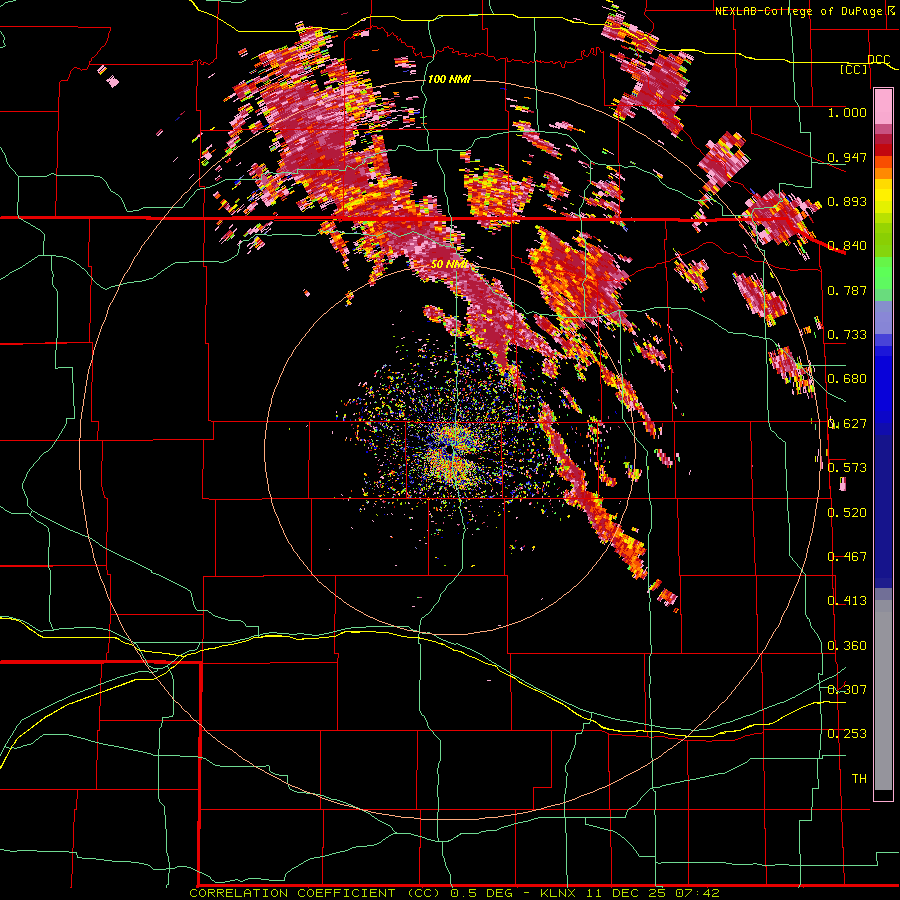
Task: Click the CORRELATION COEFFICIENT (CC) caption text
Action: 315,893
